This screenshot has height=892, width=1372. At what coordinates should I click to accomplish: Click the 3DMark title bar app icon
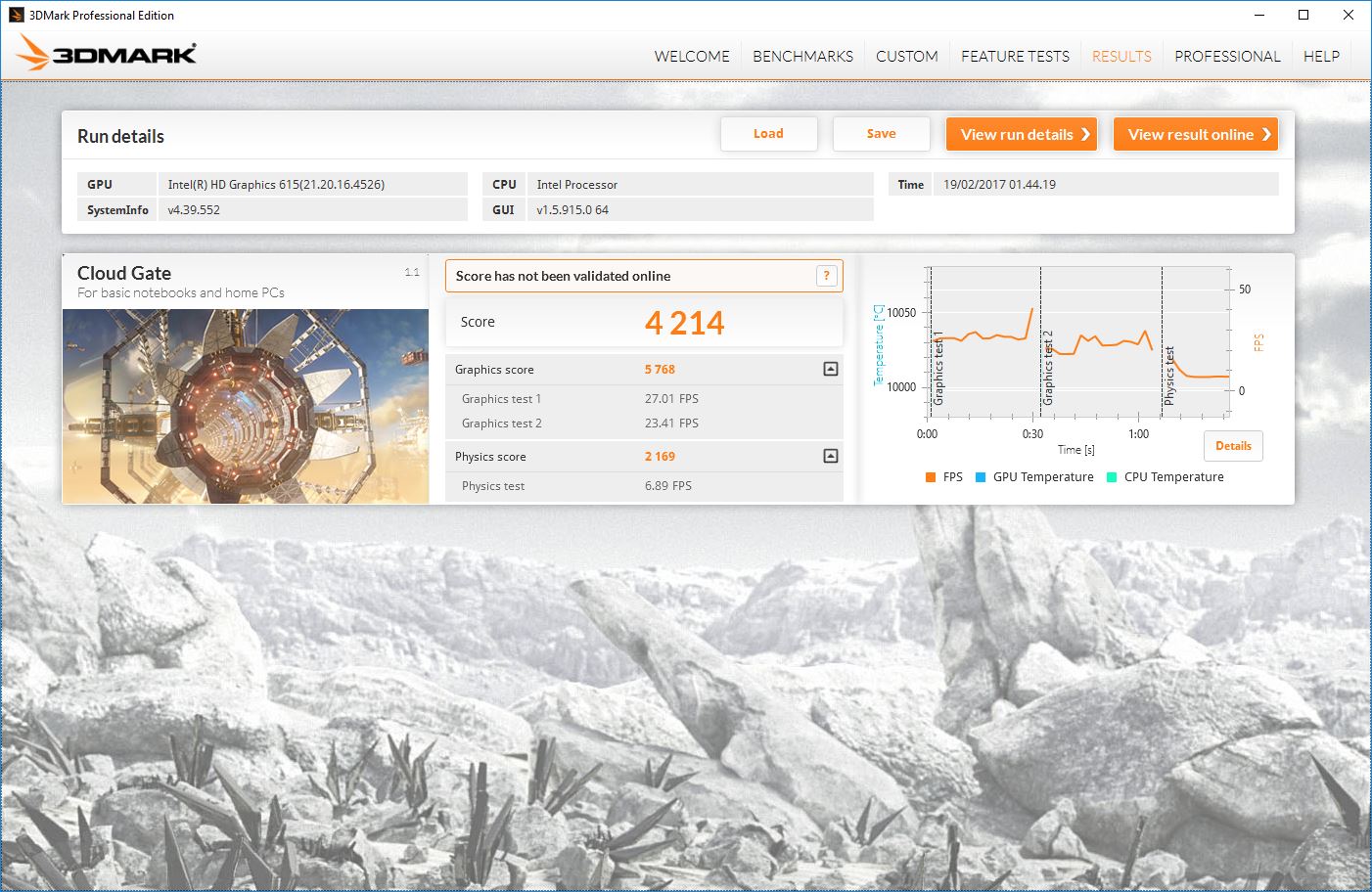pyautogui.click(x=16, y=15)
